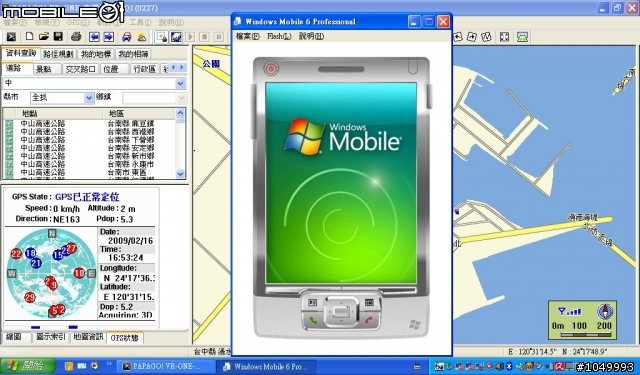Create a new file in PAPAGO toolbar
Viewport: 640px width, 375px height.
point(29,37)
